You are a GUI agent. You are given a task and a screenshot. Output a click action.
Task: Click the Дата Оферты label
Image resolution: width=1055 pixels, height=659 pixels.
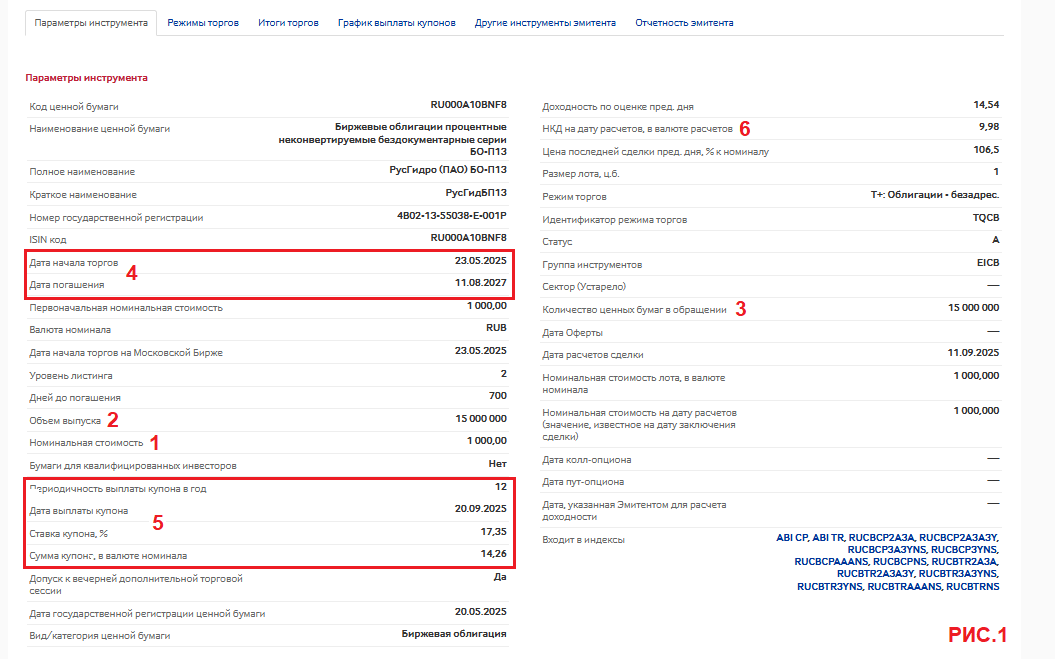pos(573,333)
